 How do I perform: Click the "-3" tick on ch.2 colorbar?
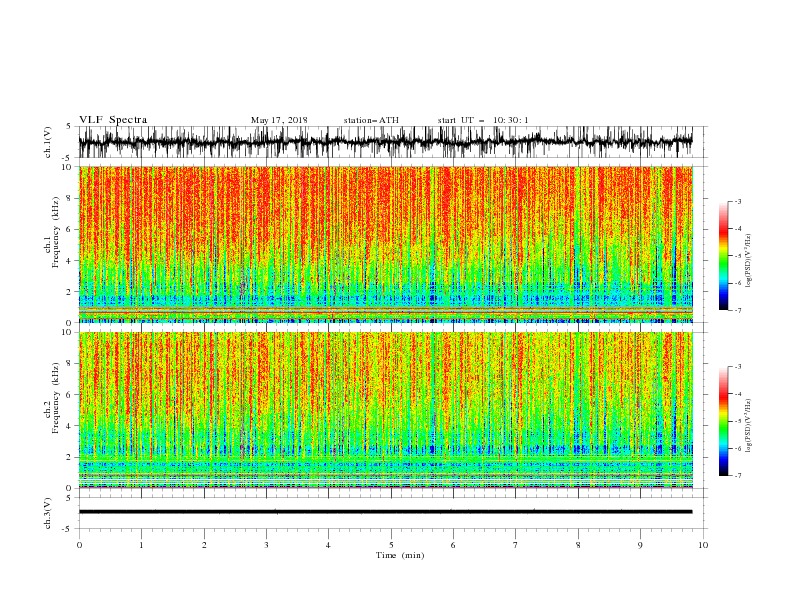(738, 367)
